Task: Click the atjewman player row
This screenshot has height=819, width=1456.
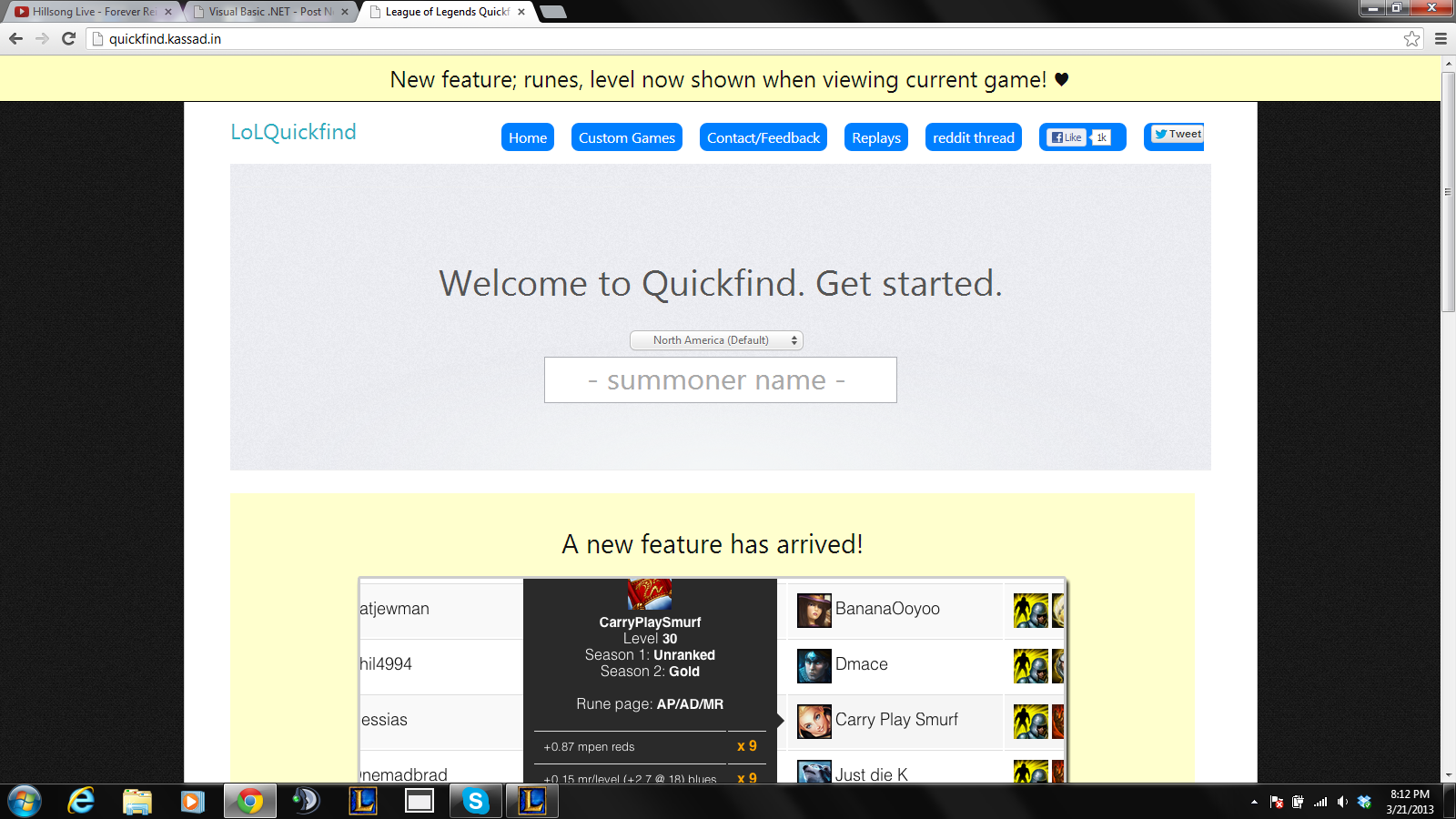Action: coord(441,610)
